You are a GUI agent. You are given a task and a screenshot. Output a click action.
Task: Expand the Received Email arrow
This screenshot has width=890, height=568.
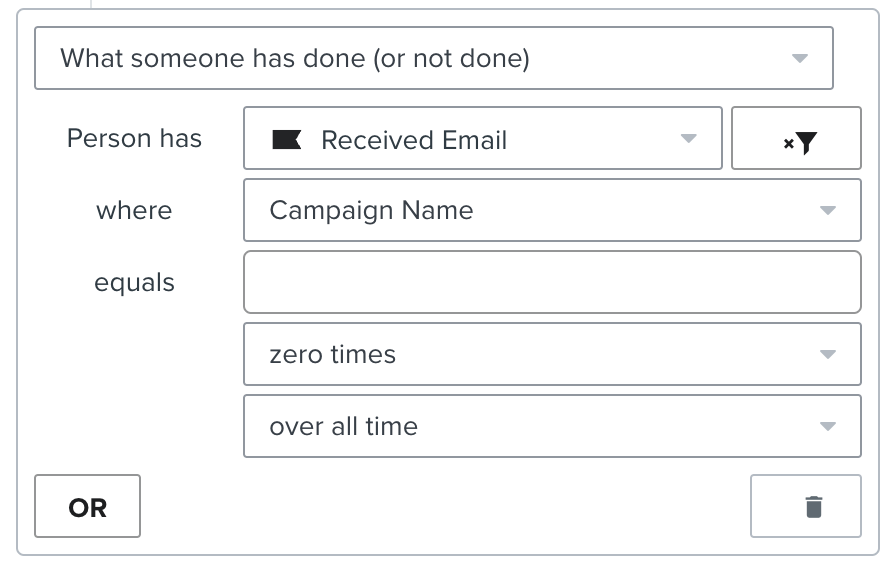coord(688,138)
